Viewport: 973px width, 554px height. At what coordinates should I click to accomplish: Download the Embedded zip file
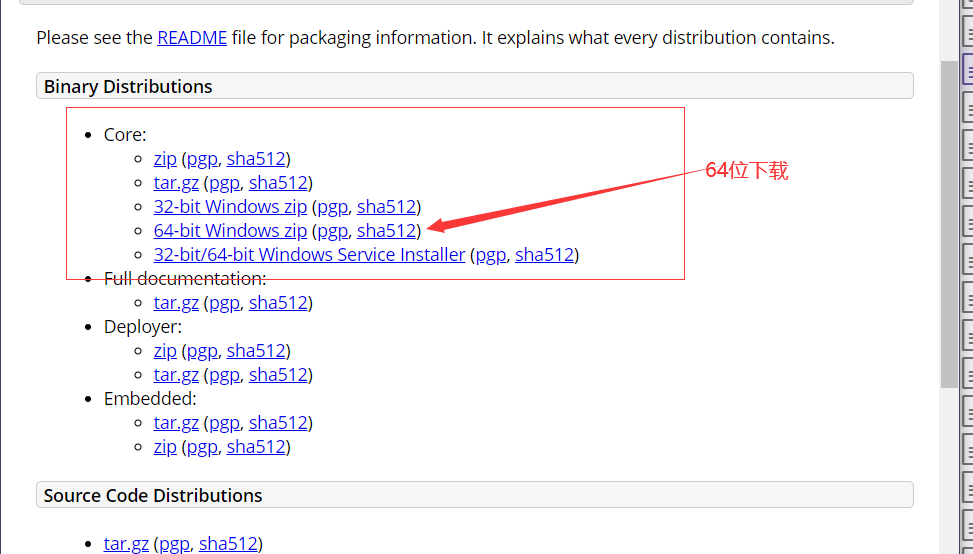[165, 447]
